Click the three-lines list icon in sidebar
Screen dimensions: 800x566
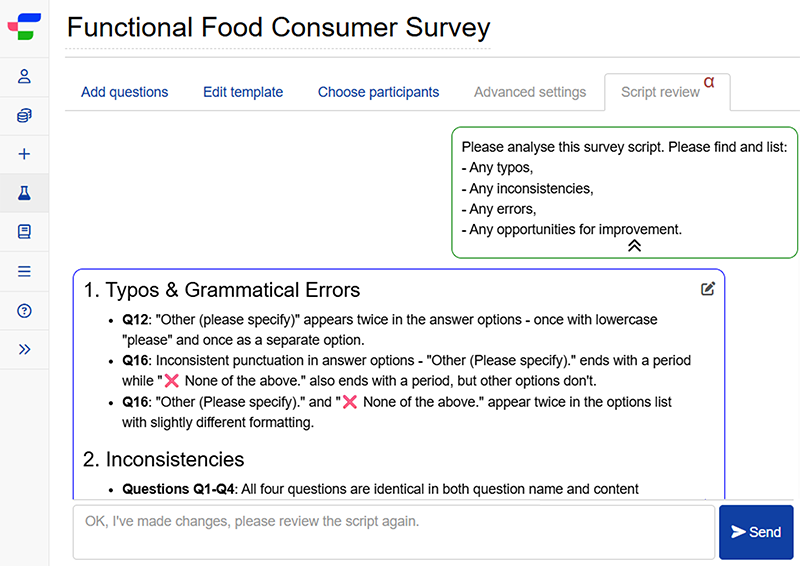pyautogui.click(x=25, y=271)
